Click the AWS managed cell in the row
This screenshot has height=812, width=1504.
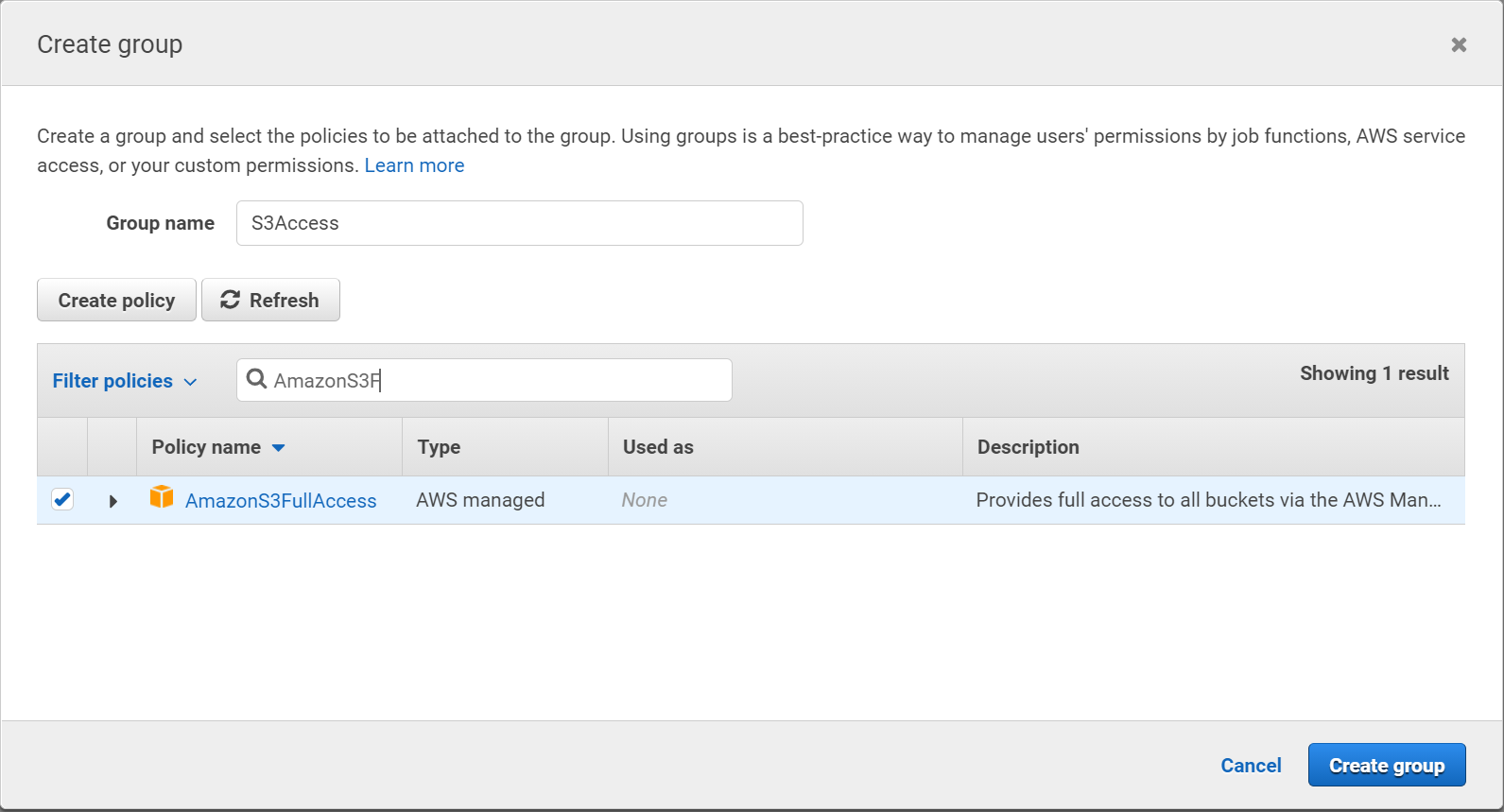[x=480, y=500]
